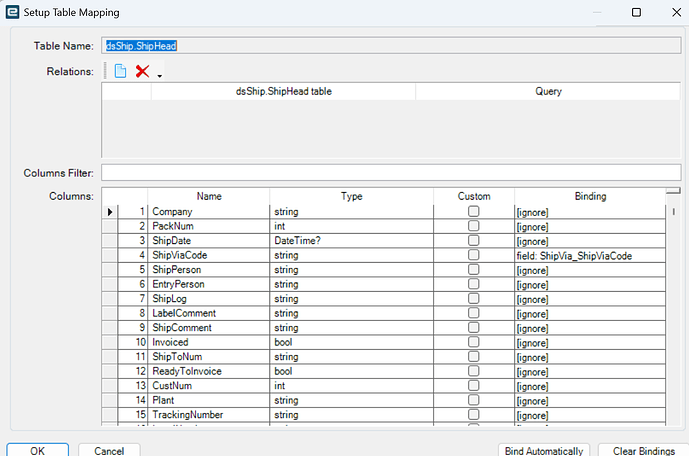Click Bind Automatically button

(x=544, y=450)
